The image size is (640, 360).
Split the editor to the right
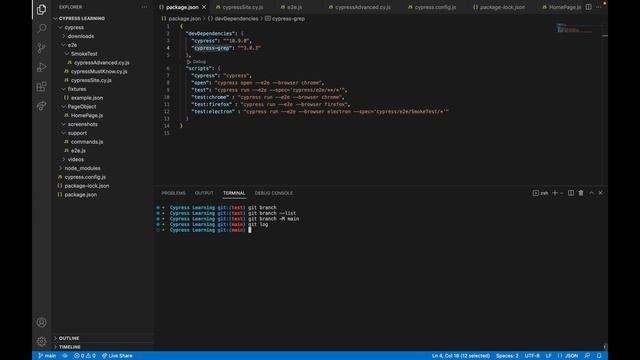[x=589, y=7]
